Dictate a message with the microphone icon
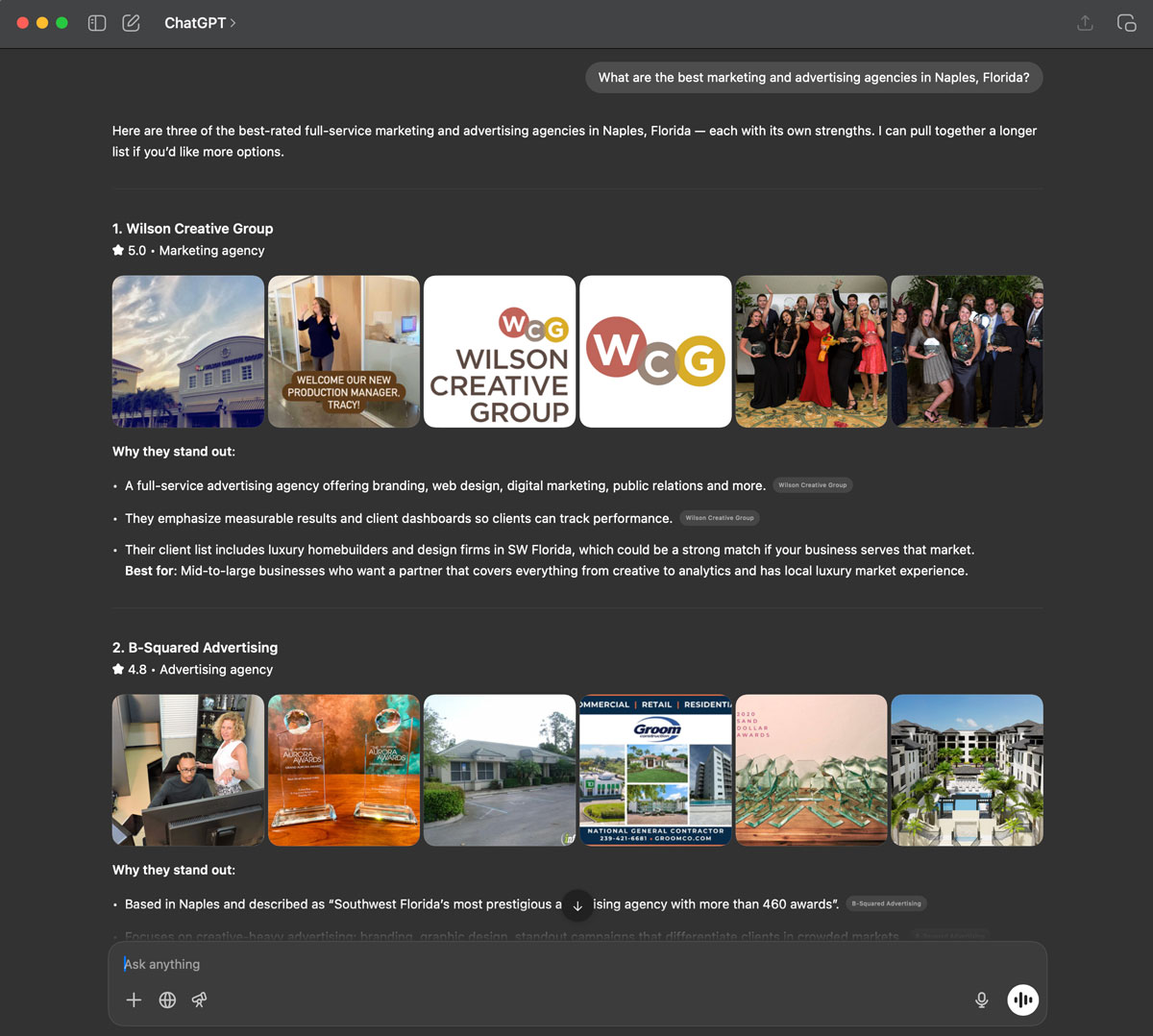The image size is (1153, 1036). (x=981, y=999)
